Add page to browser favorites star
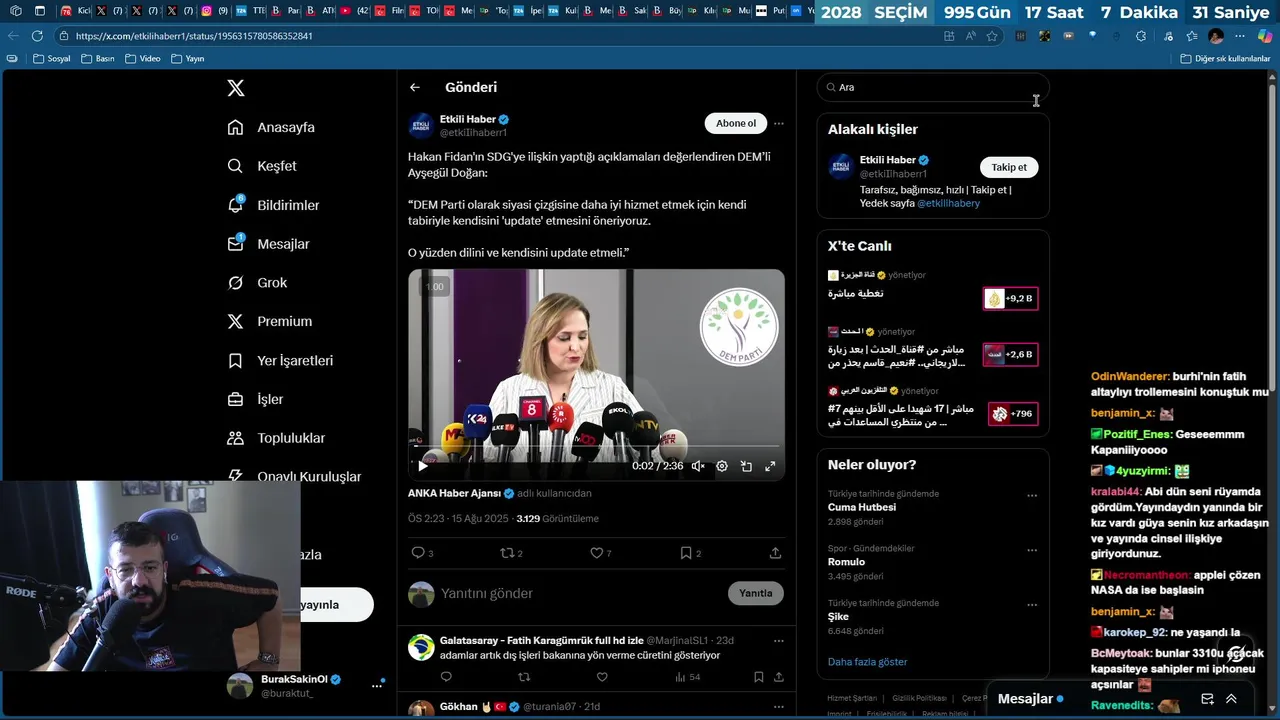The height and width of the screenshot is (720, 1280). [992, 36]
